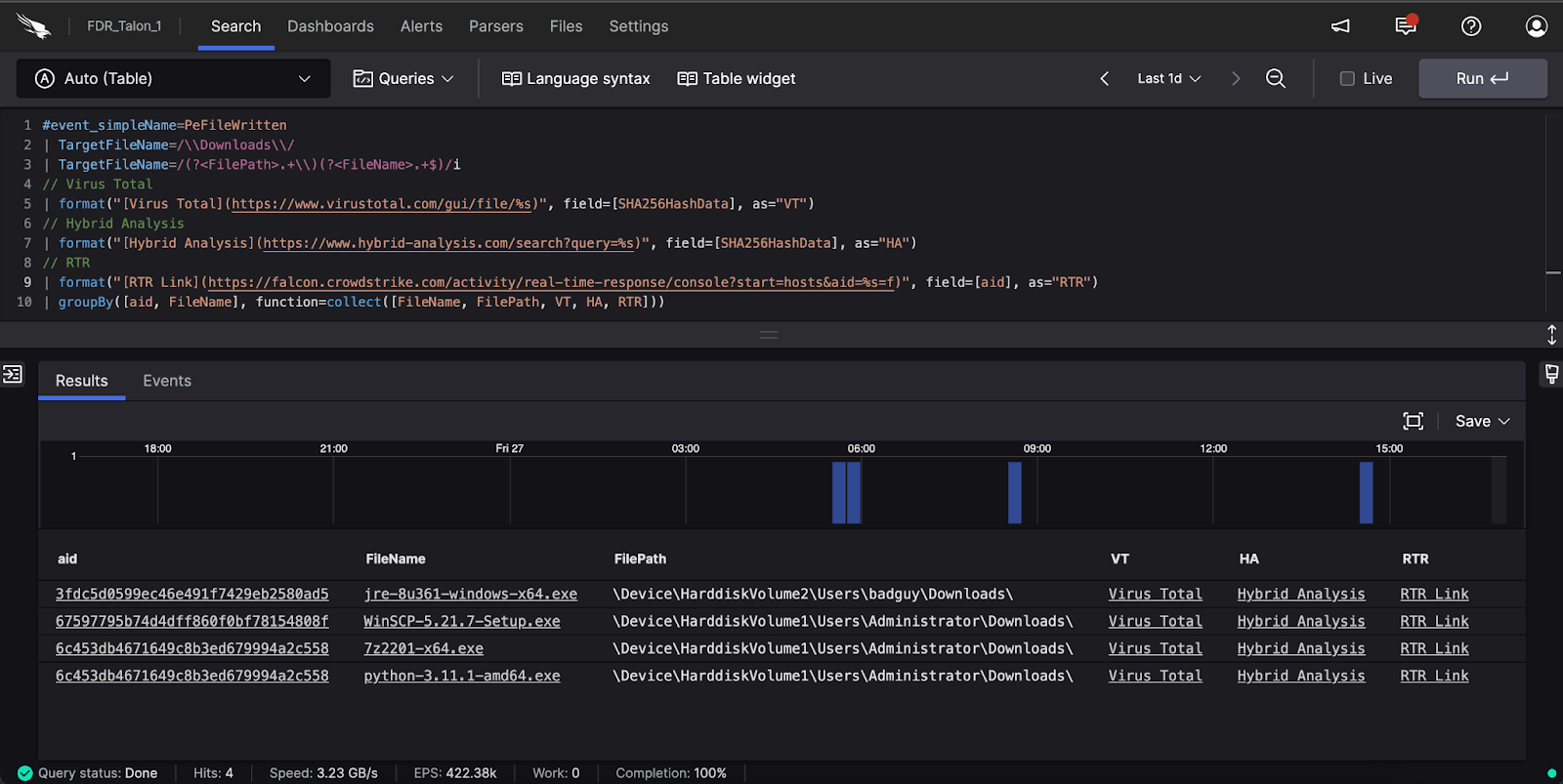Click the FDR_Talon_1 repository name
Screen dimensions: 1563x784
124,26
